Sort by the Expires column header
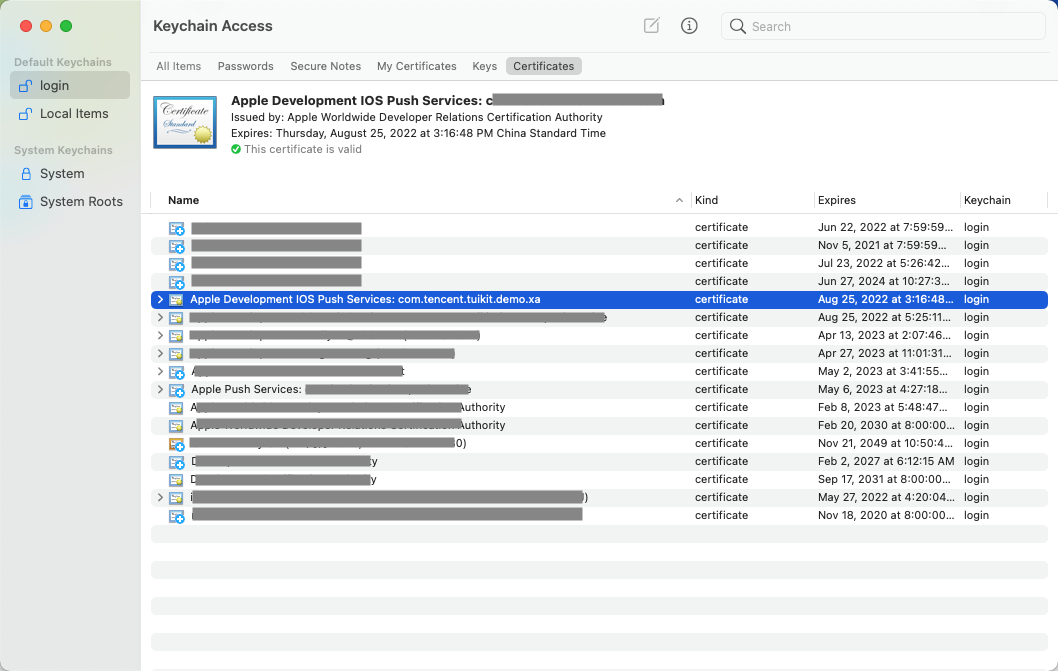1058x671 pixels. (x=887, y=200)
